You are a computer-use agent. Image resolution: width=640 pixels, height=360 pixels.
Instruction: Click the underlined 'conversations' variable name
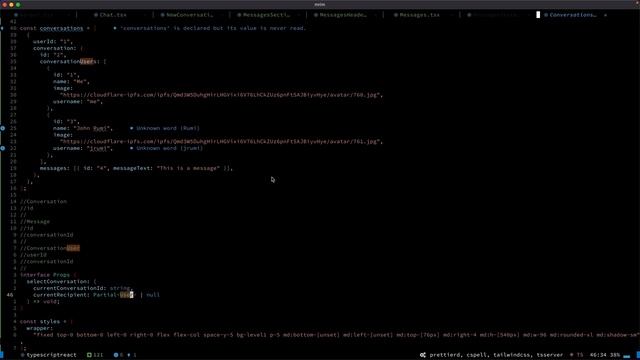61,28
